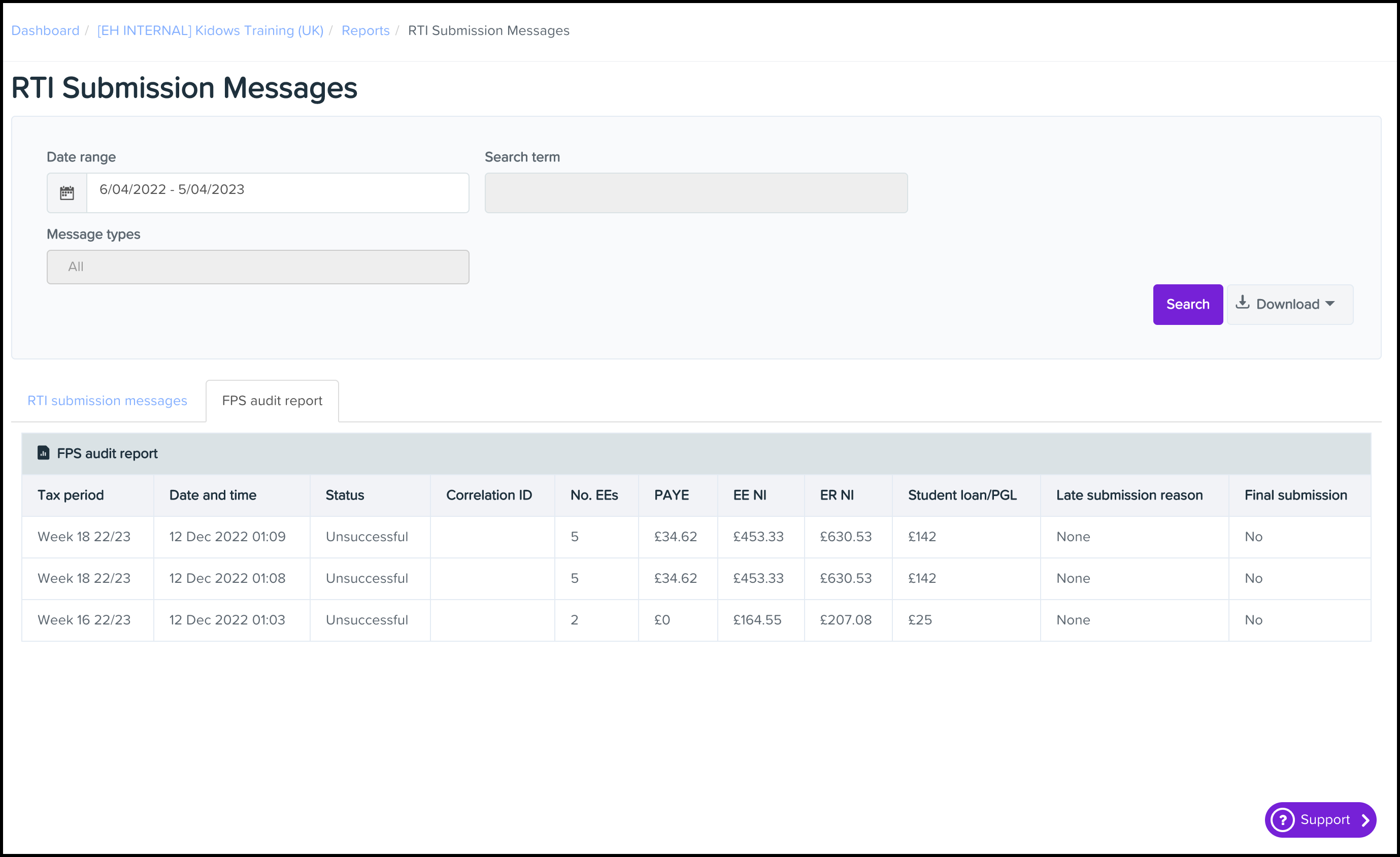Navigate to Reports breadcrumb link
The image size is (1400, 857).
click(x=365, y=30)
